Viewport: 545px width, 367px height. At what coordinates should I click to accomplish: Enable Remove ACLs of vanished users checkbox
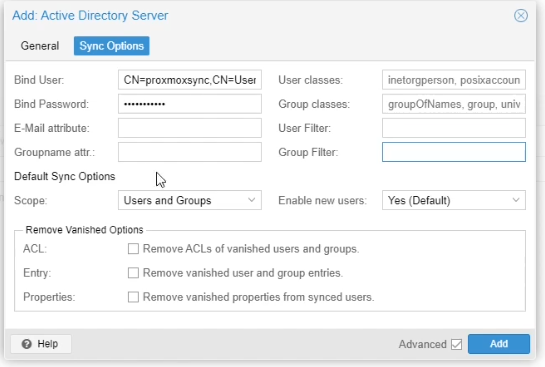tap(133, 249)
